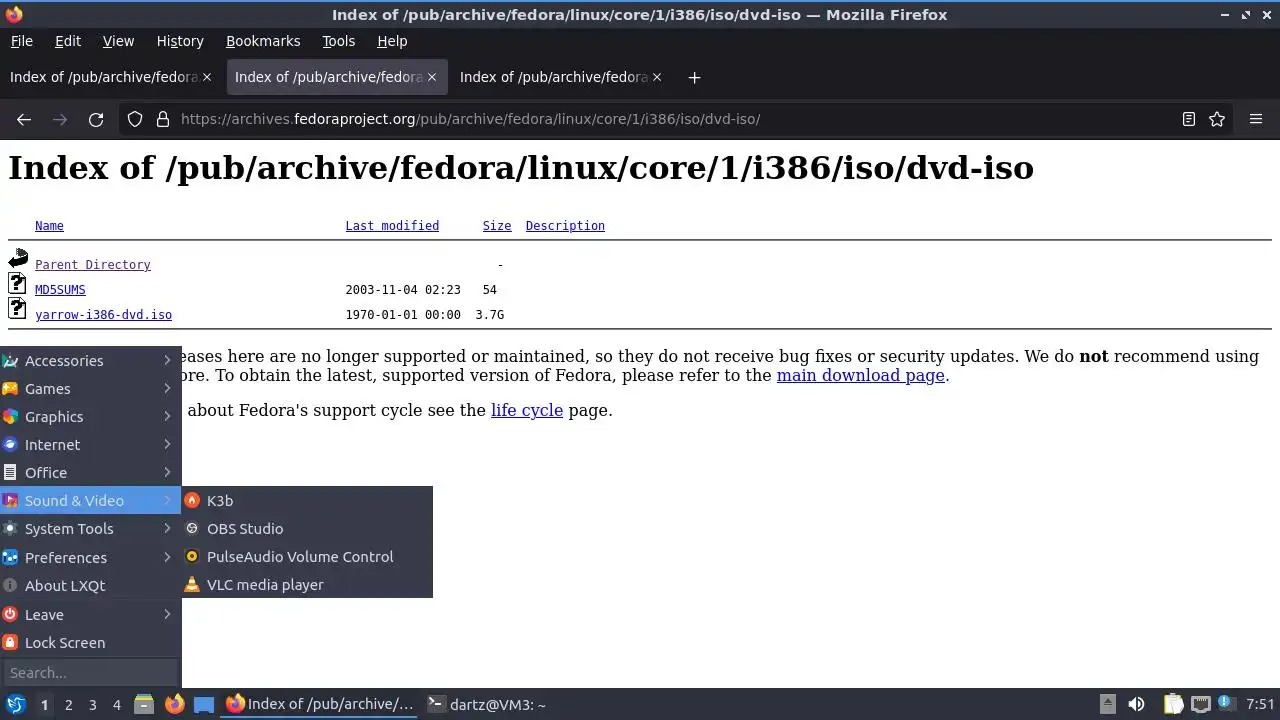Launch OBS Studio from the submenu
The width and height of the screenshot is (1280, 720).
(307, 529)
